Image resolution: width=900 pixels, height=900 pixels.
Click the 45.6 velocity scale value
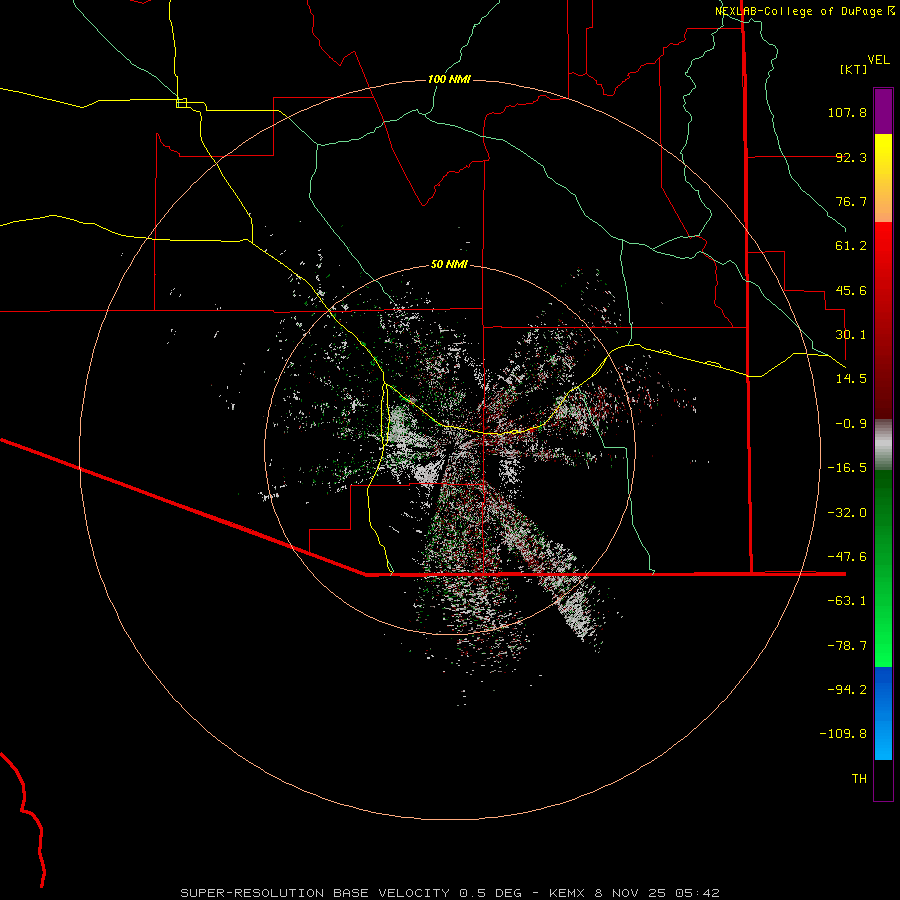(x=851, y=290)
